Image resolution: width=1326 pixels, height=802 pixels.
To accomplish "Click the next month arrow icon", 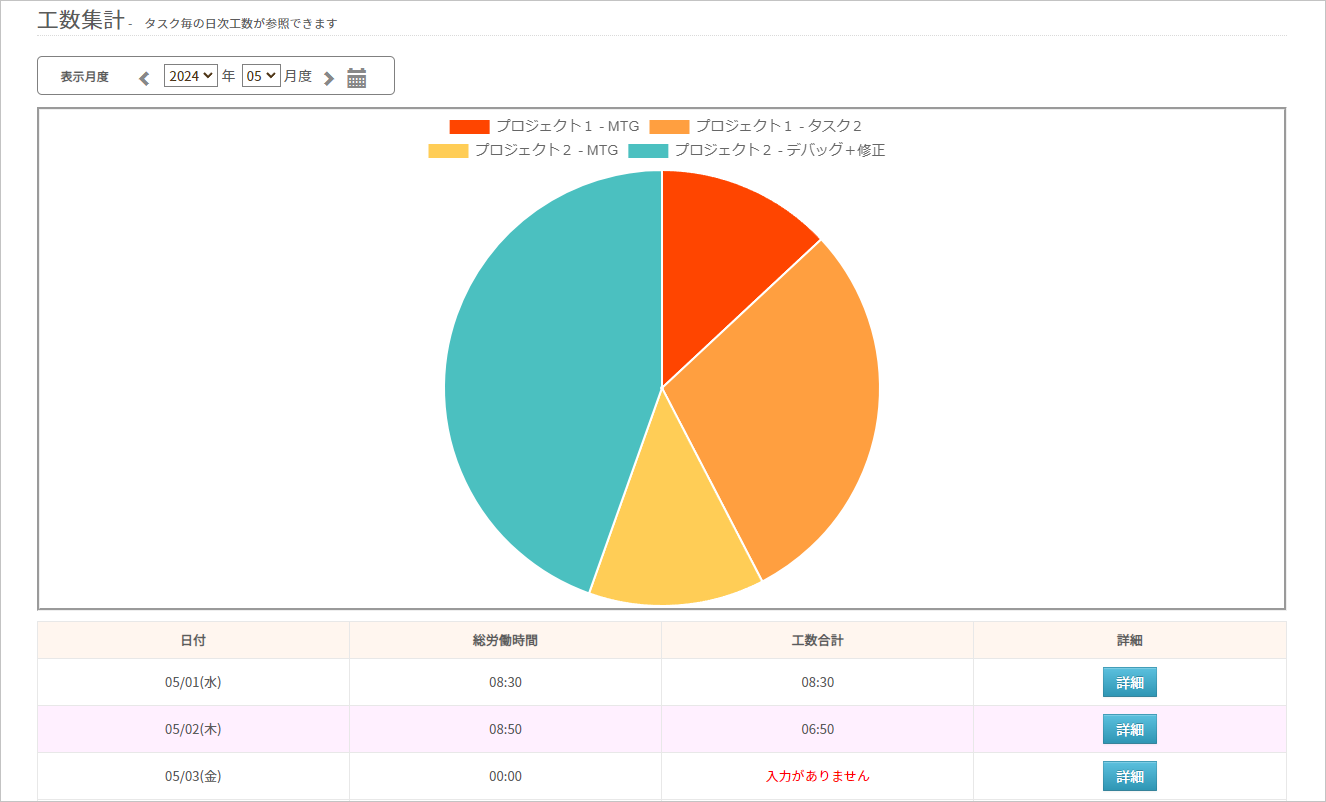I will click(x=329, y=78).
